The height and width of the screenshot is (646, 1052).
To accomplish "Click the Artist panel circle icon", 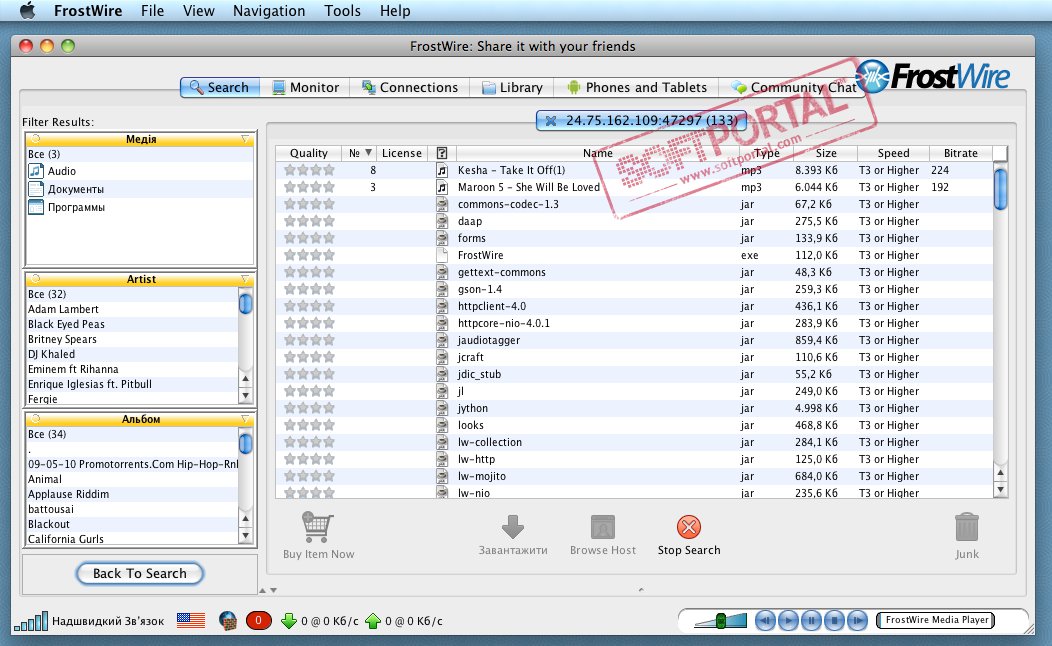I will pos(36,279).
